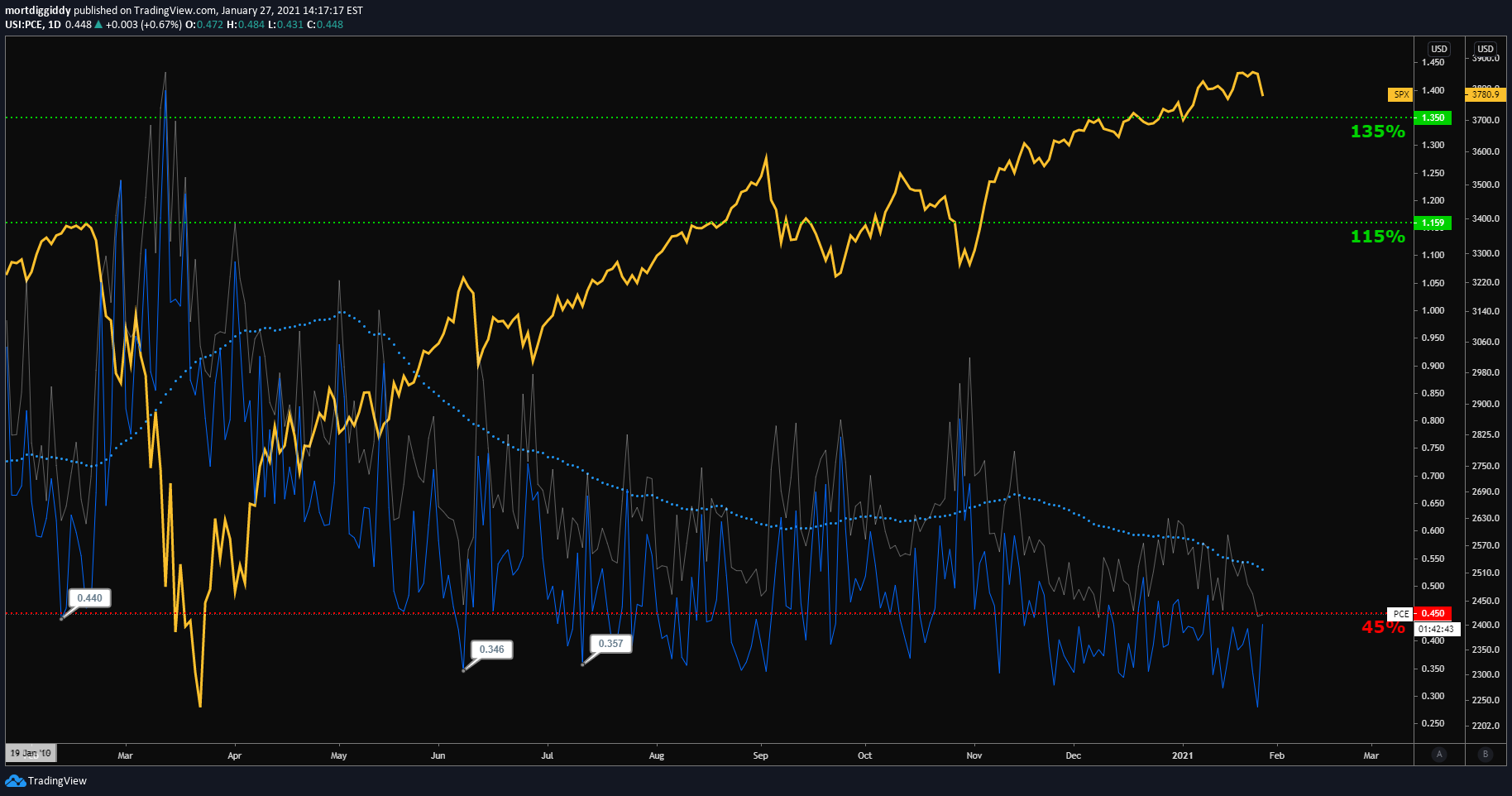Viewport: 1512px width, 796px height.
Task: Click the TradingView wordmark text
Action: pyautogui.click(x=57, y=780)
